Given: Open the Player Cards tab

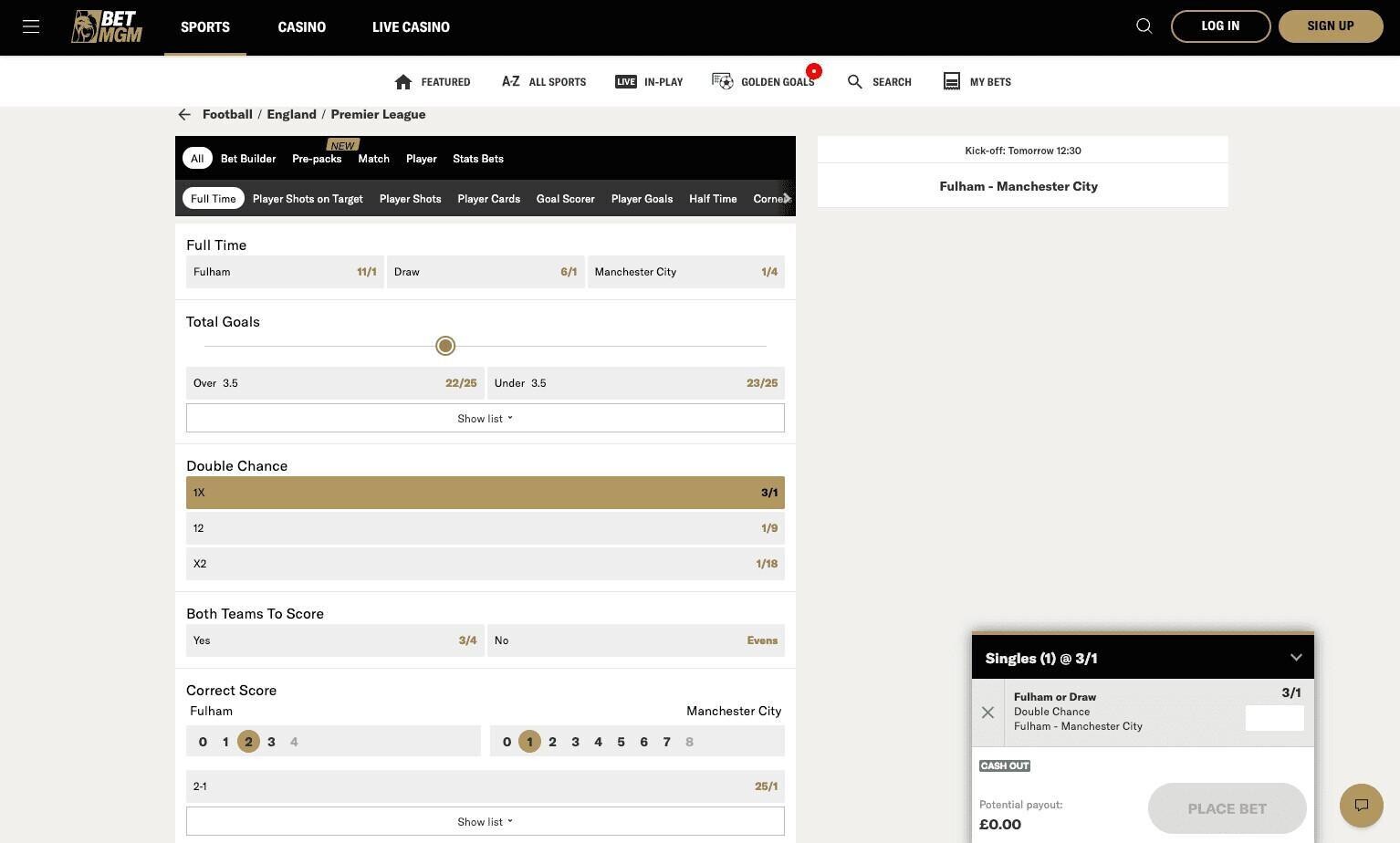Looking at the screenshot, I should pyautogui.click(x=489, y=199).
